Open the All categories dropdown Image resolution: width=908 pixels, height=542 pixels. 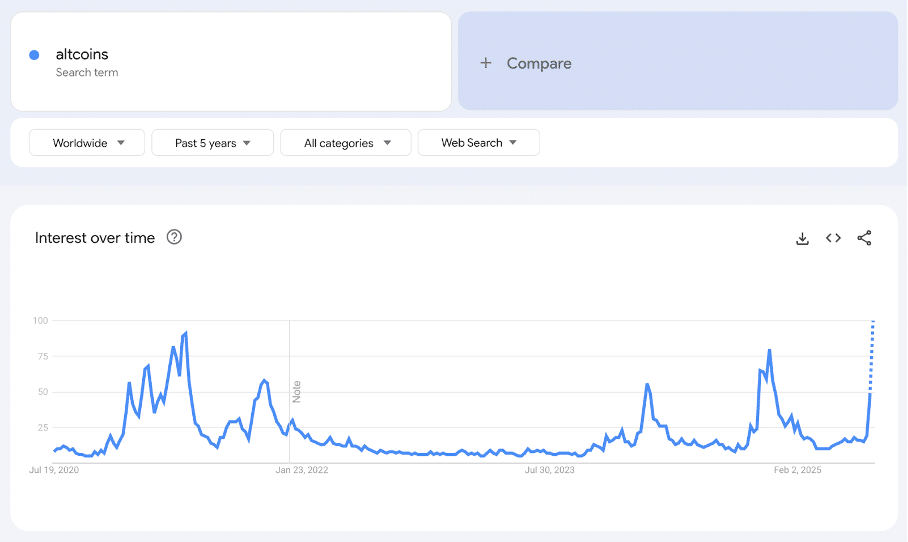(x=345, y=143)
